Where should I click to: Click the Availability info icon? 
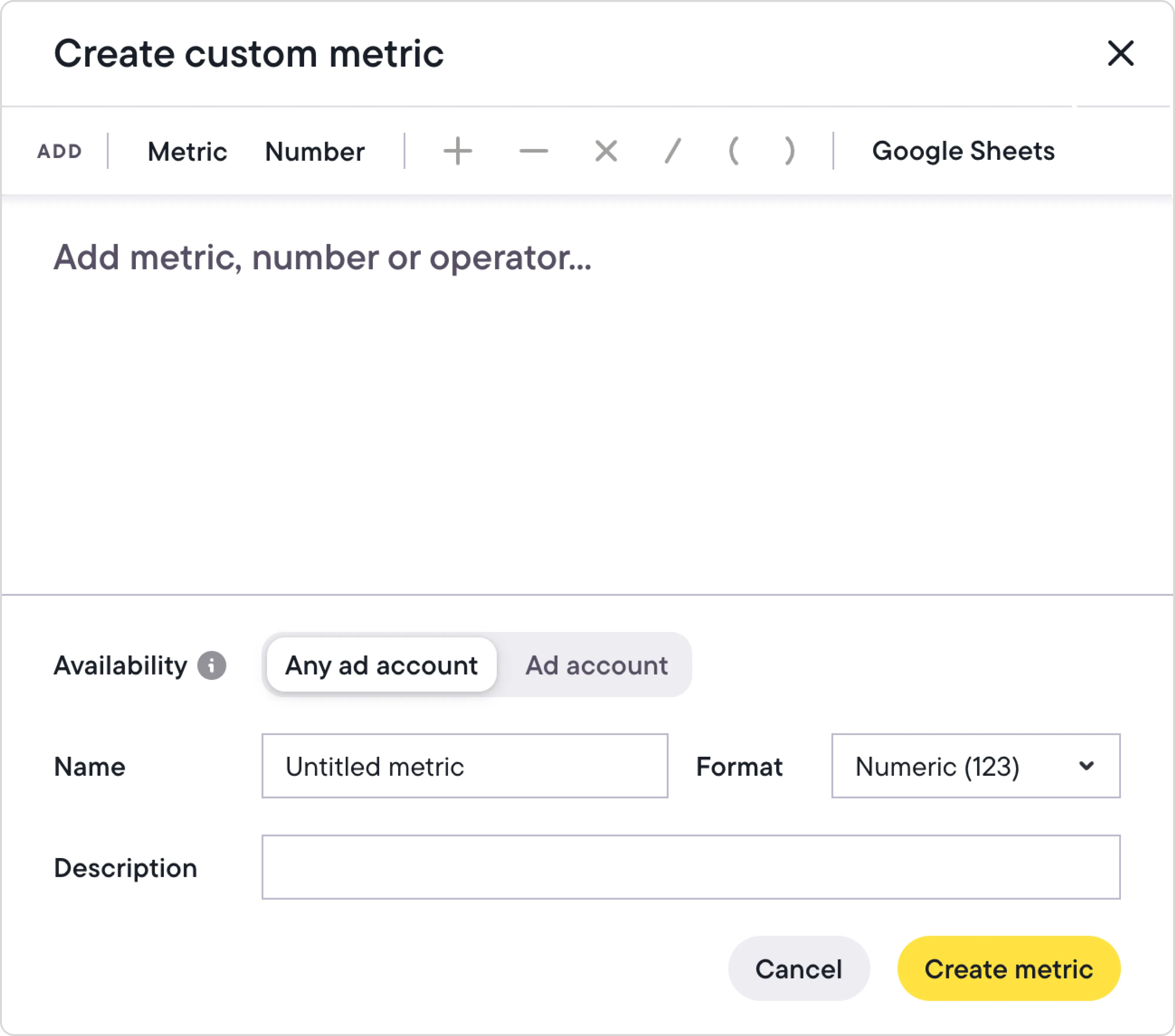coord(211,665)
